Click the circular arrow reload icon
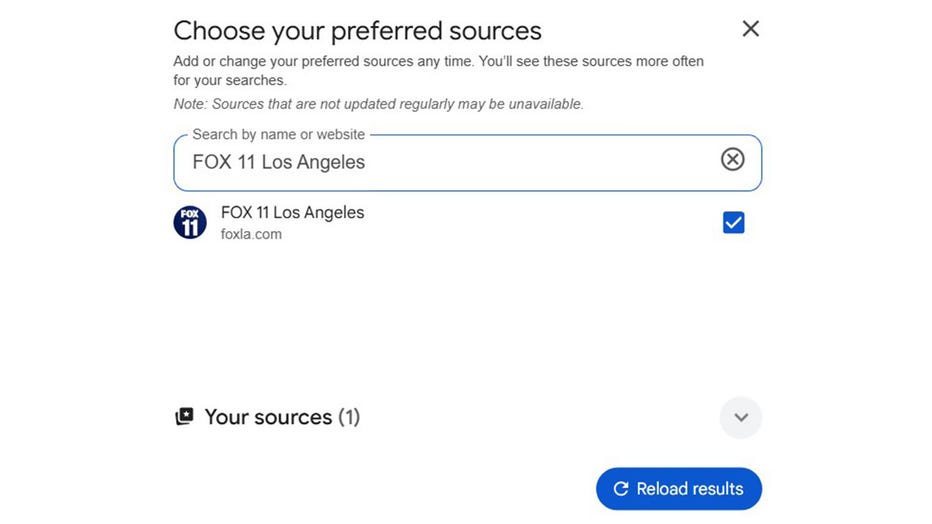The image size is (932, 524). click(x=620, y=489)
